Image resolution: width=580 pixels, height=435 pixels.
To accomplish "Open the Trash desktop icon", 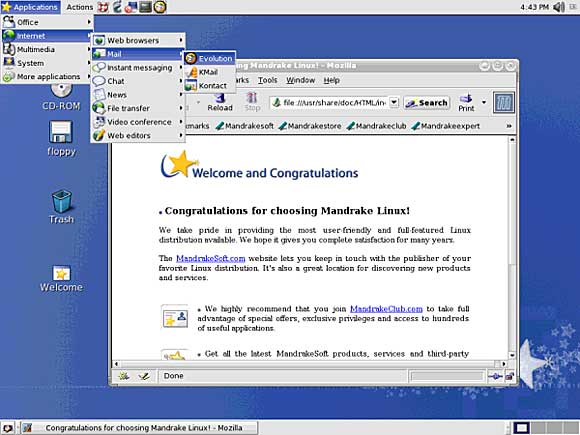I will 61,207.
